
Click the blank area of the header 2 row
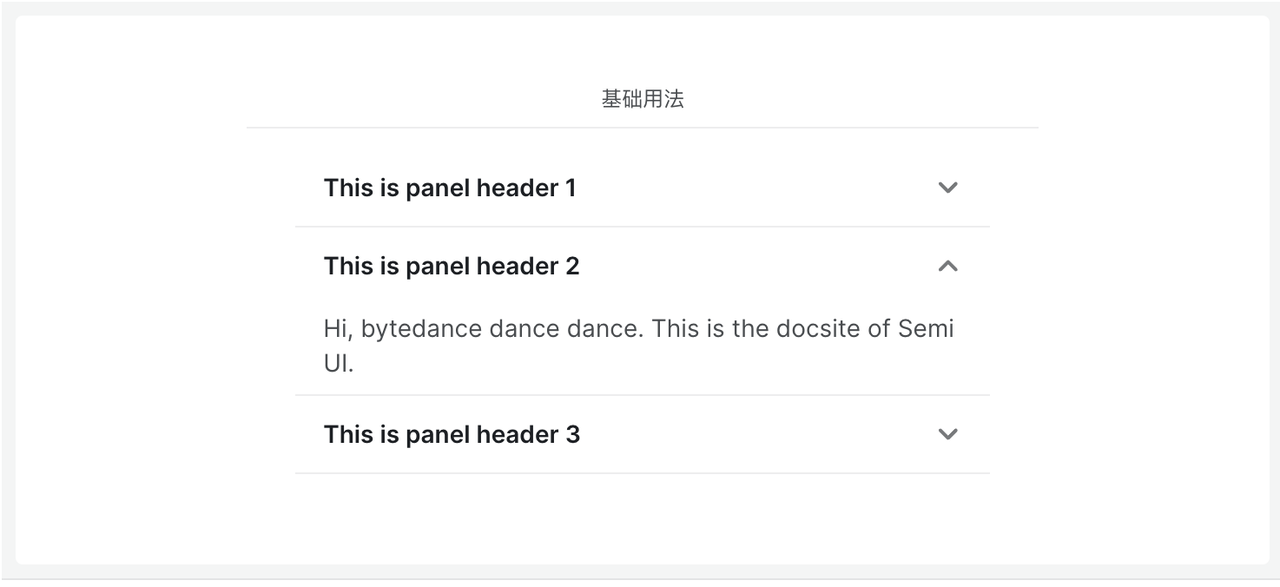pos(758,266)
